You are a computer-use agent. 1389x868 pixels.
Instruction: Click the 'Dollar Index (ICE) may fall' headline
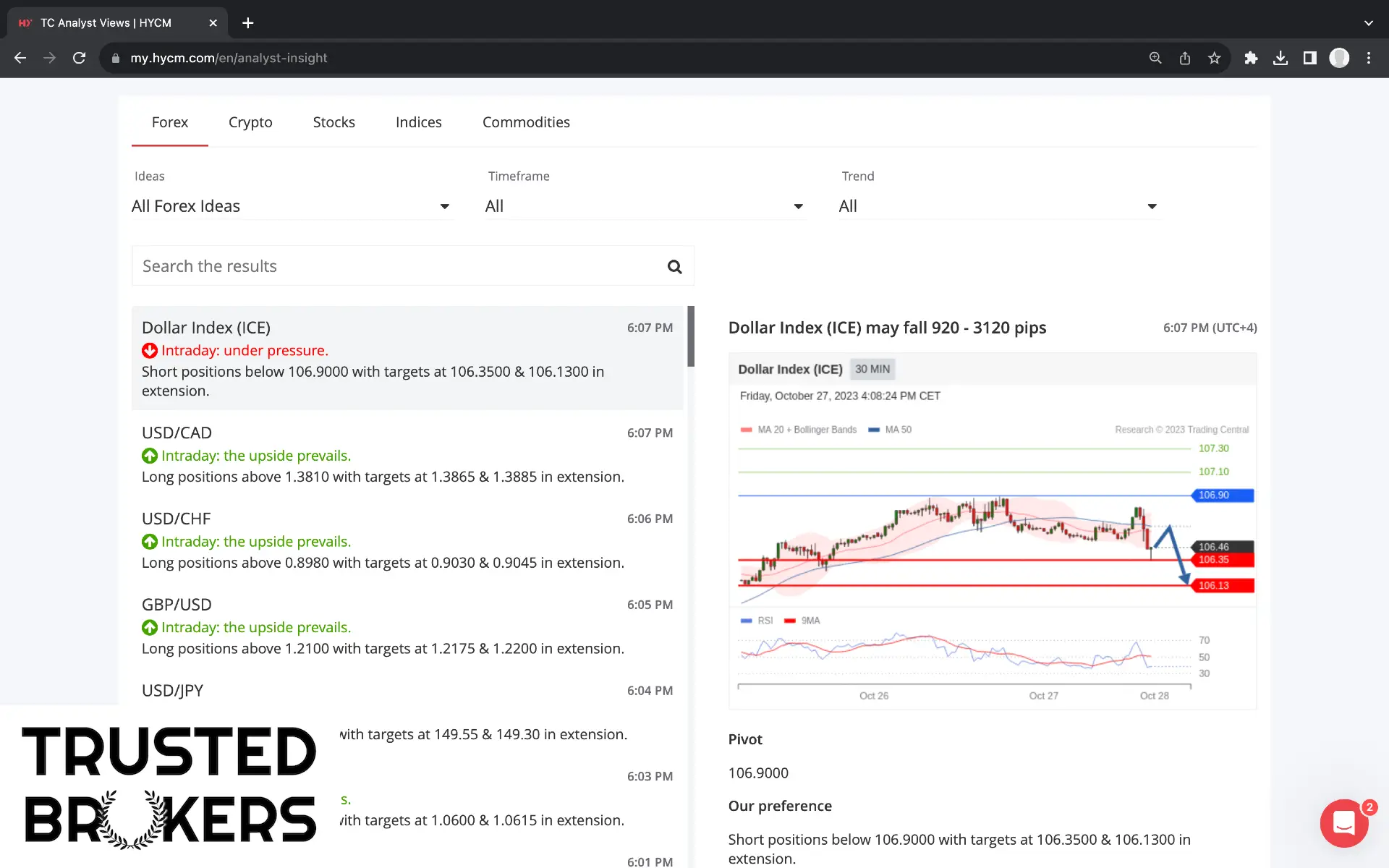887,328
